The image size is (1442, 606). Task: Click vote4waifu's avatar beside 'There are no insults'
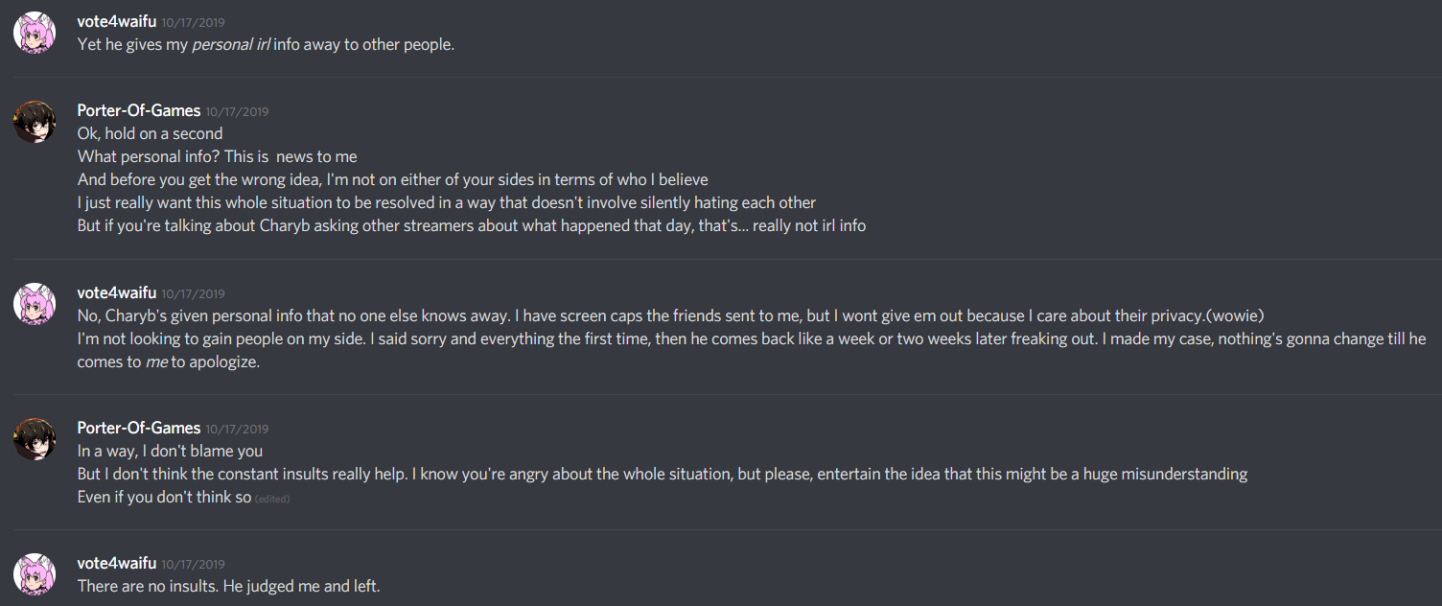point(33,573)
